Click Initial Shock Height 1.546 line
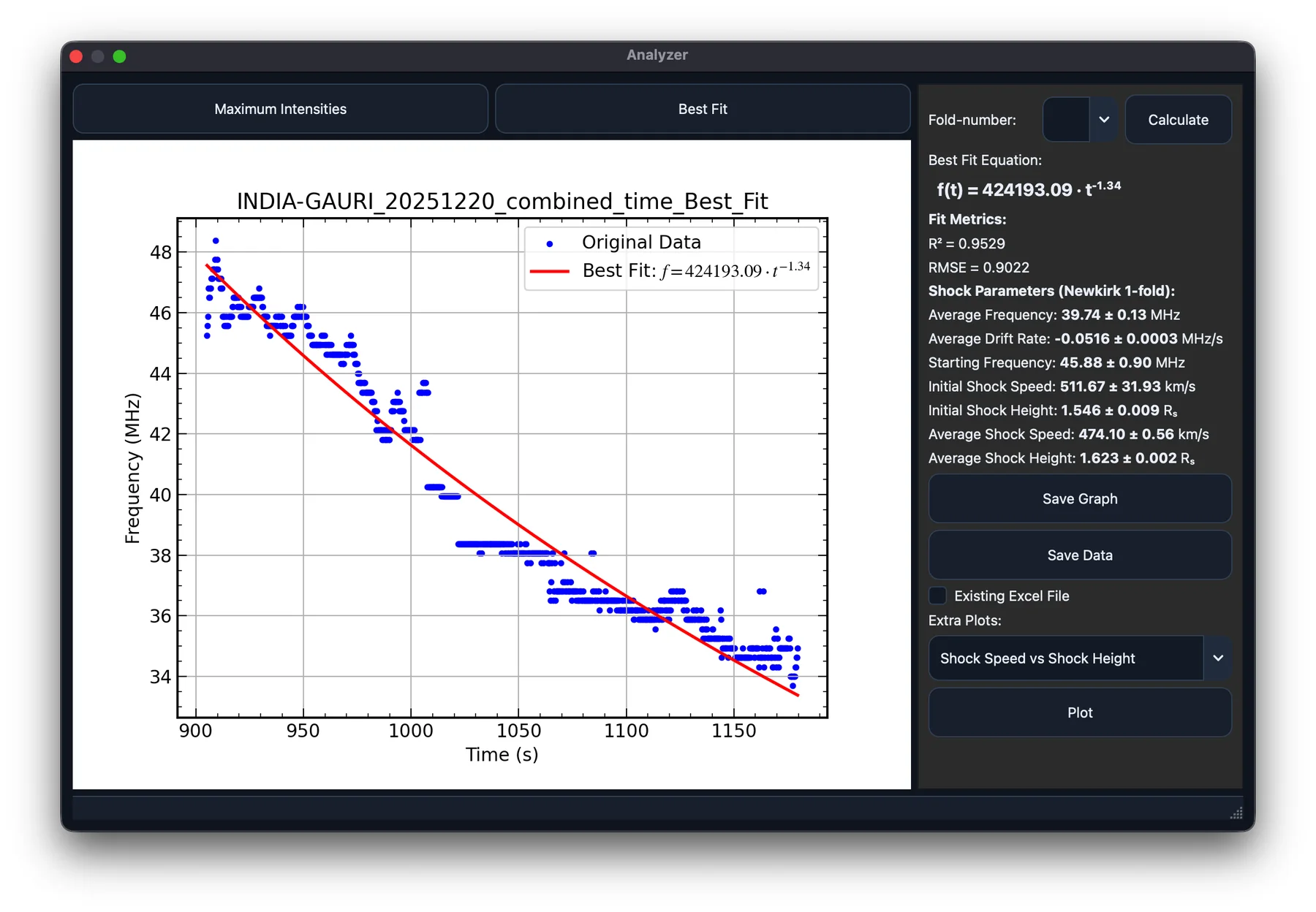The image size is (1316, 912). click(1053, 411)
